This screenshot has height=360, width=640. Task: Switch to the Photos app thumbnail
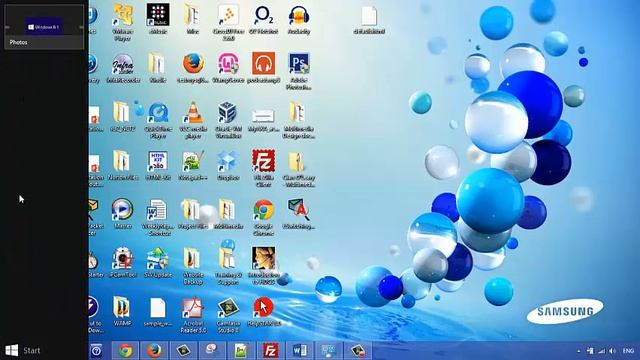[x=44, y=27]
